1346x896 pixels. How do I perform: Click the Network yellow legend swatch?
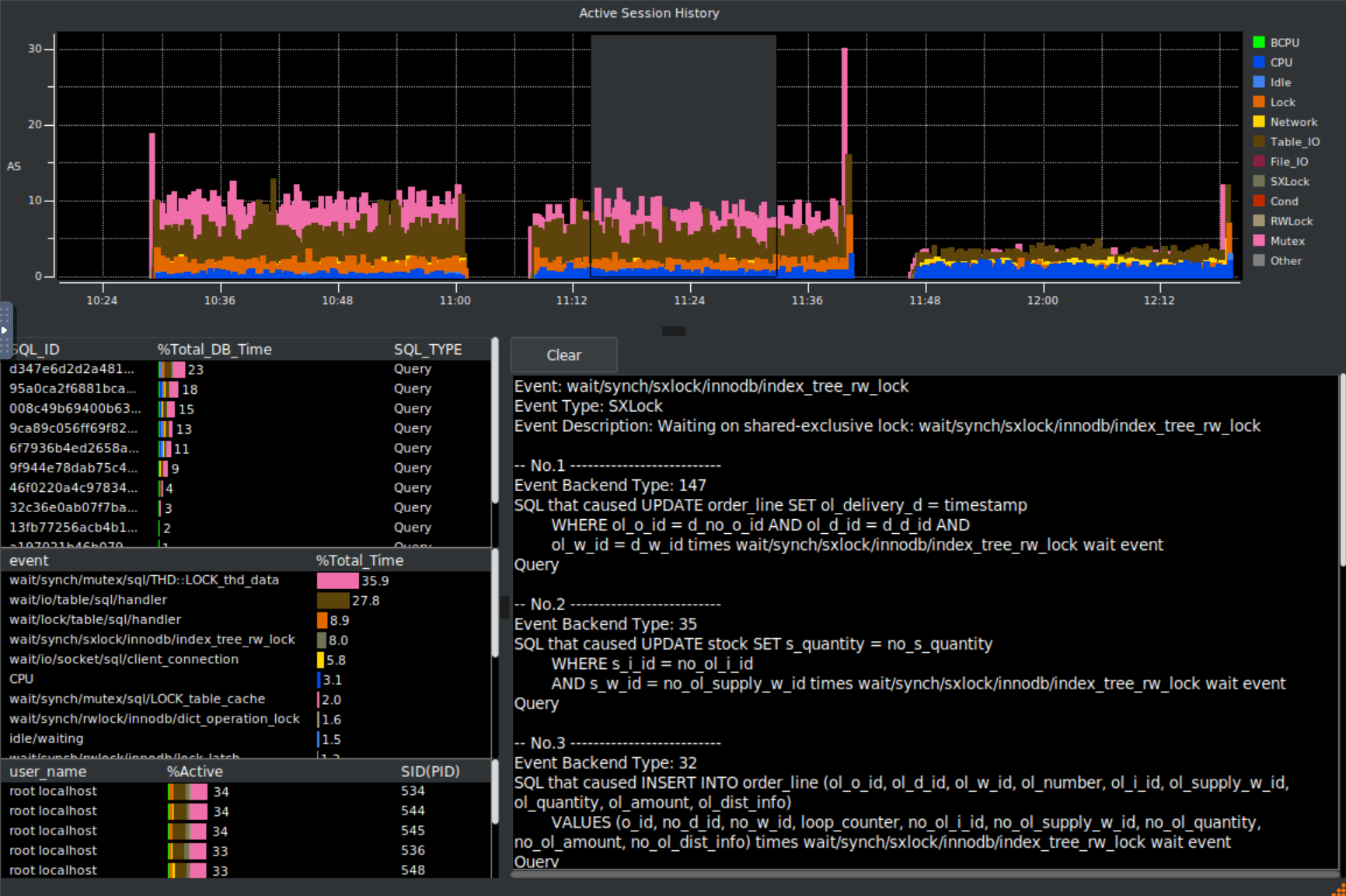[x=1259, y=122]
